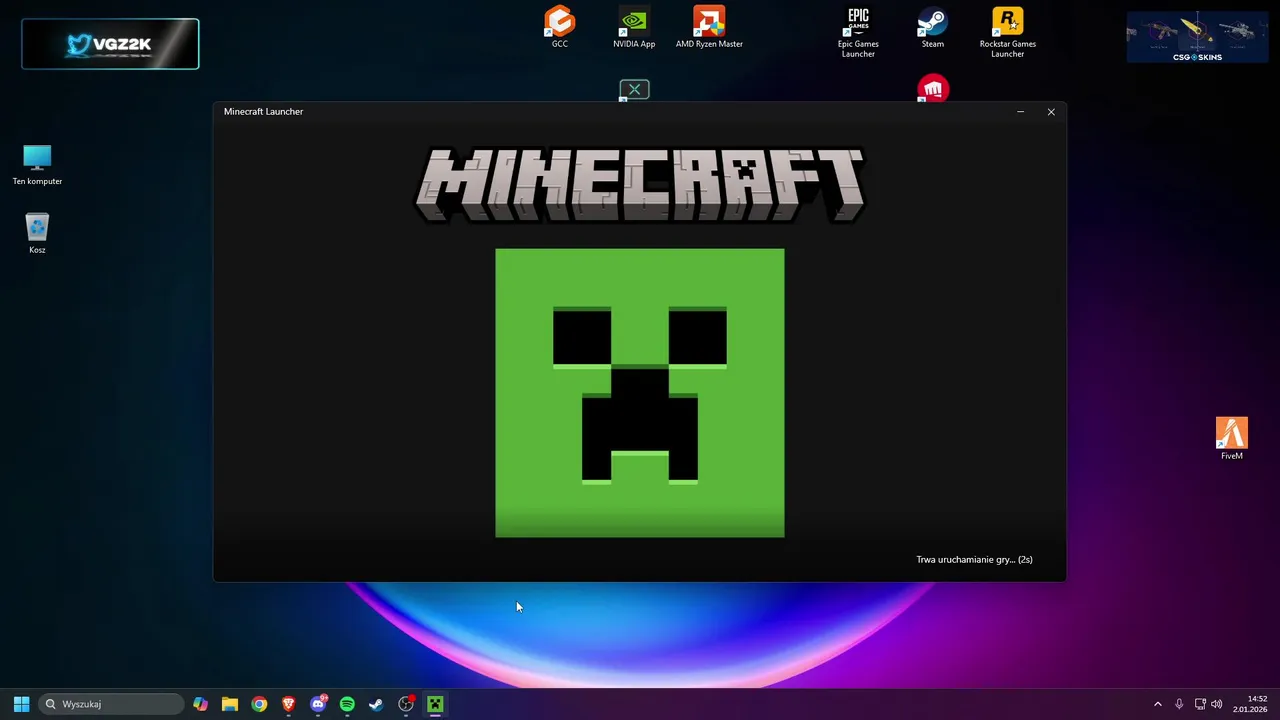
Task: Open the Epic Games Launcher shortcut
Action: [x=858, y=32]
